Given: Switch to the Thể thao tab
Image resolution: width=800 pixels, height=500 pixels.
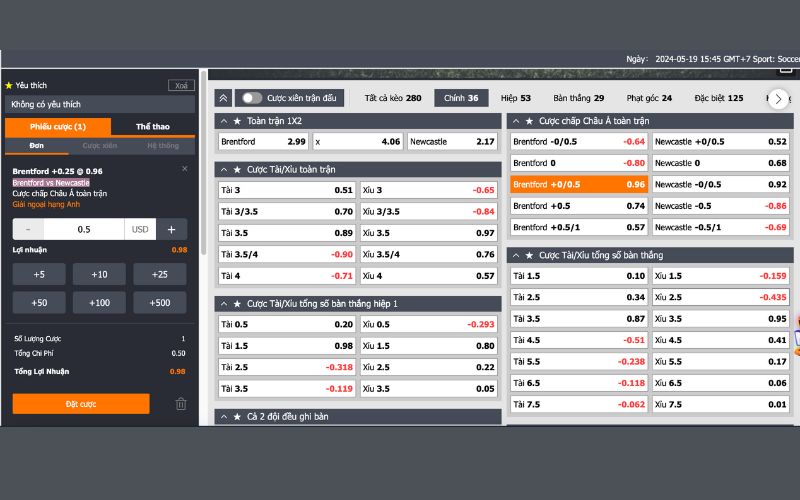Looking at the screenshot, I should point(152,127).
